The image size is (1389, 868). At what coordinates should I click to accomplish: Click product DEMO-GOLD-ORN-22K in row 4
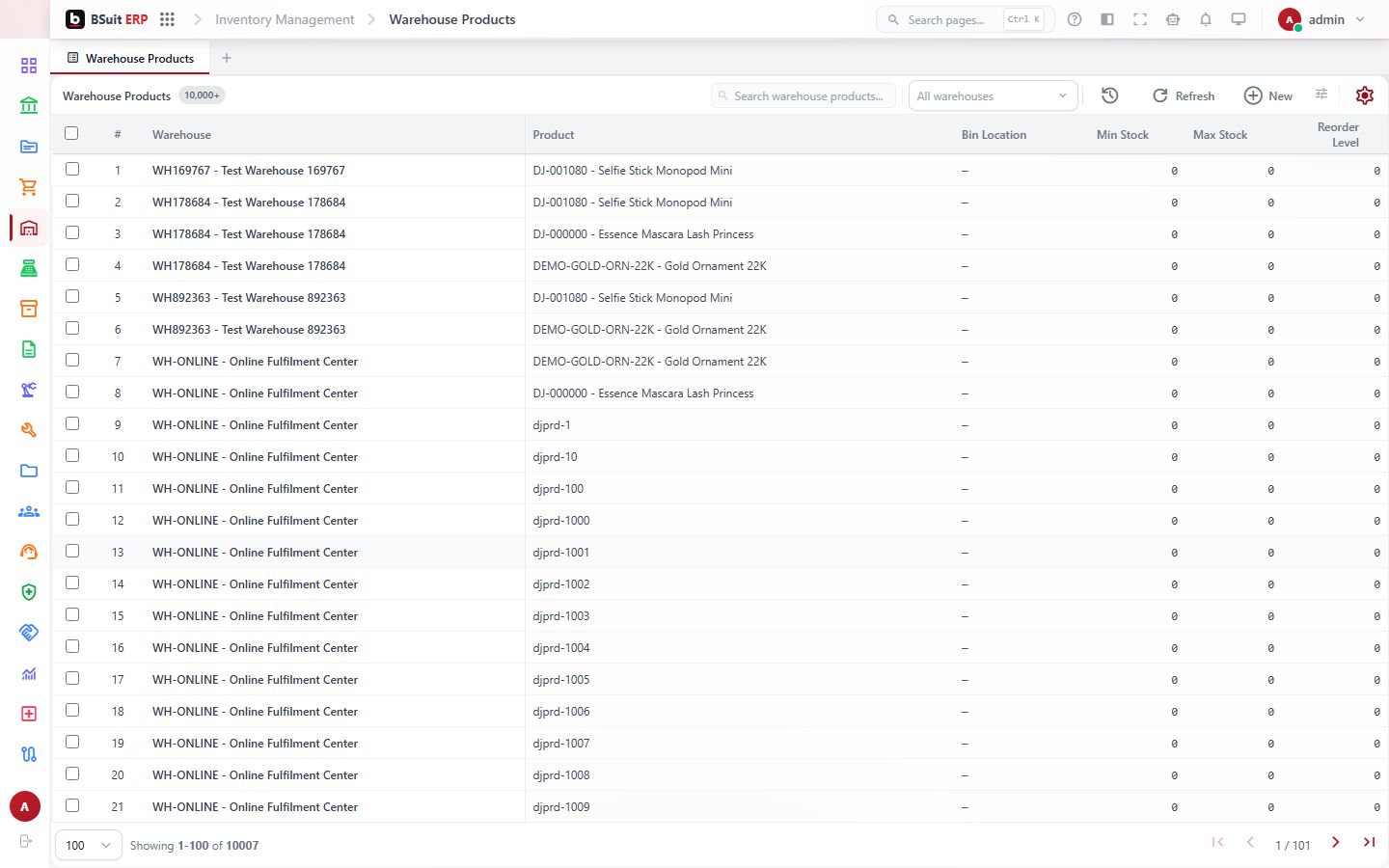point(649,266)
